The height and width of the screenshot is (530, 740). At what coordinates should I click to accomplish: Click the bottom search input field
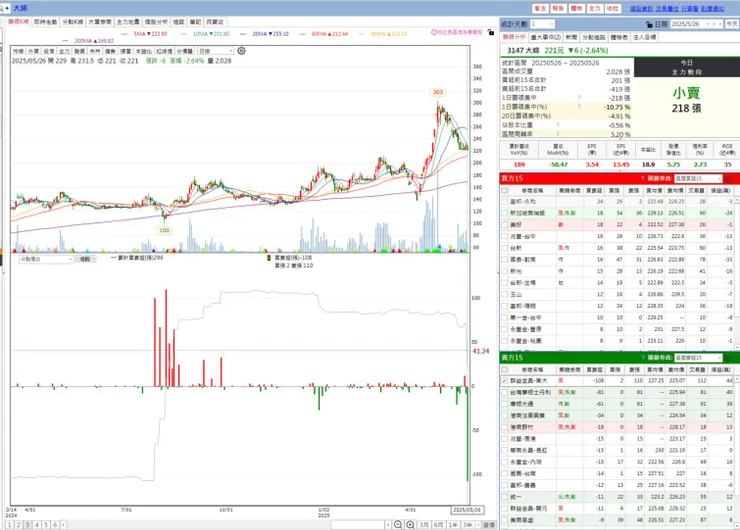pos(358,525)
